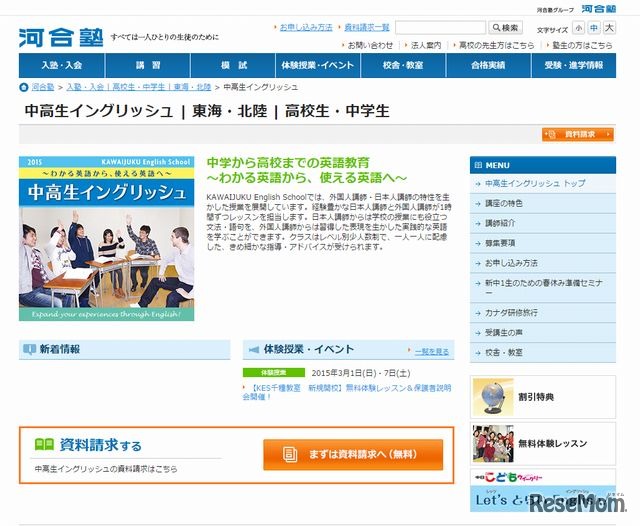The width and height of the screenshot is (640, 526).
Task: Open sidebar 校舎・教室 item
Action: click(543, 353)
